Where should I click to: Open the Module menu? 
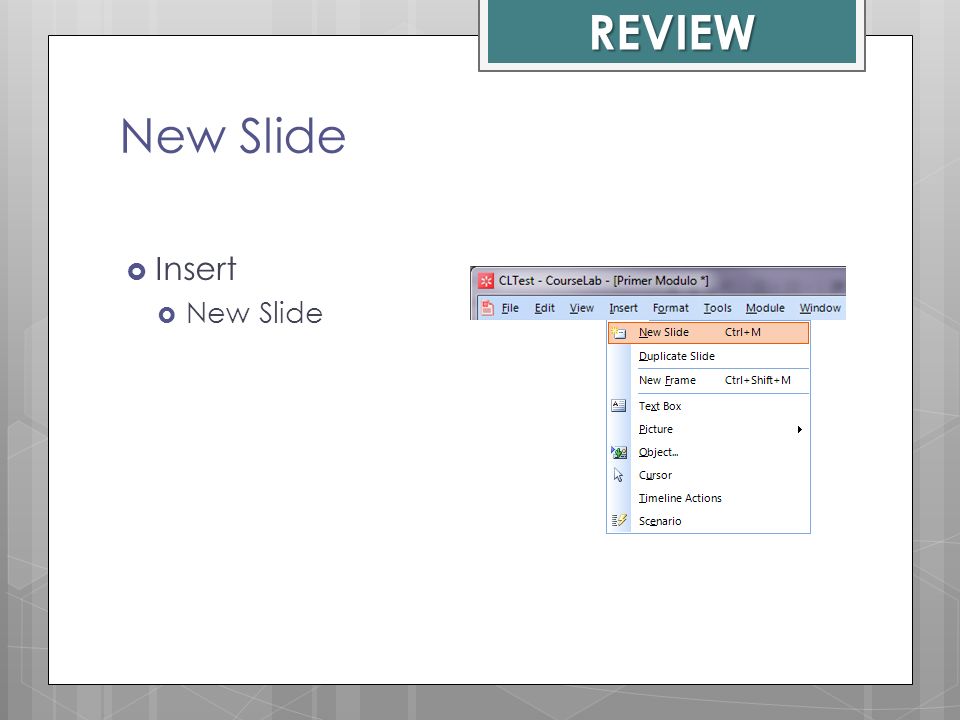pos(765,308)
